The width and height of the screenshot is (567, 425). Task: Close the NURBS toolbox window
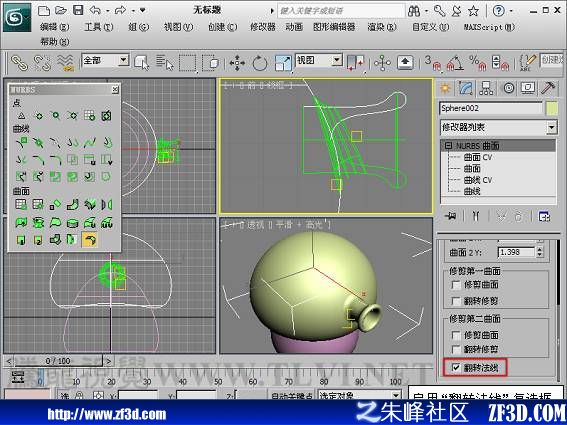[x=115, y=89]
